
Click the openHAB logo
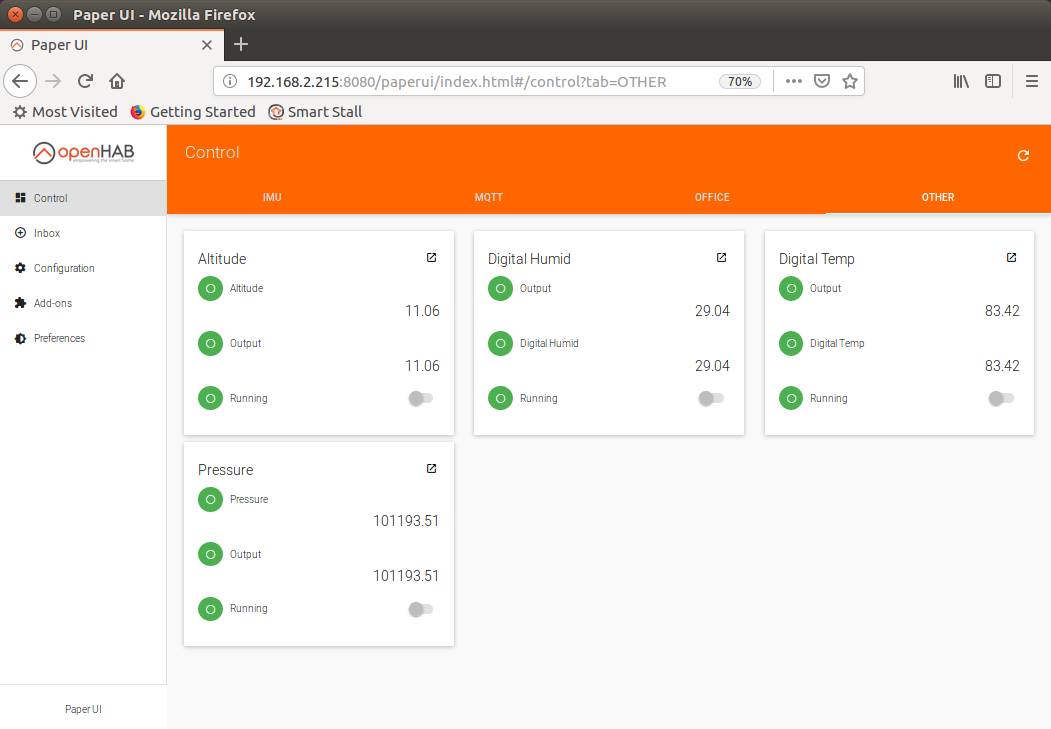pyautogui.click(x=83, y=153)
